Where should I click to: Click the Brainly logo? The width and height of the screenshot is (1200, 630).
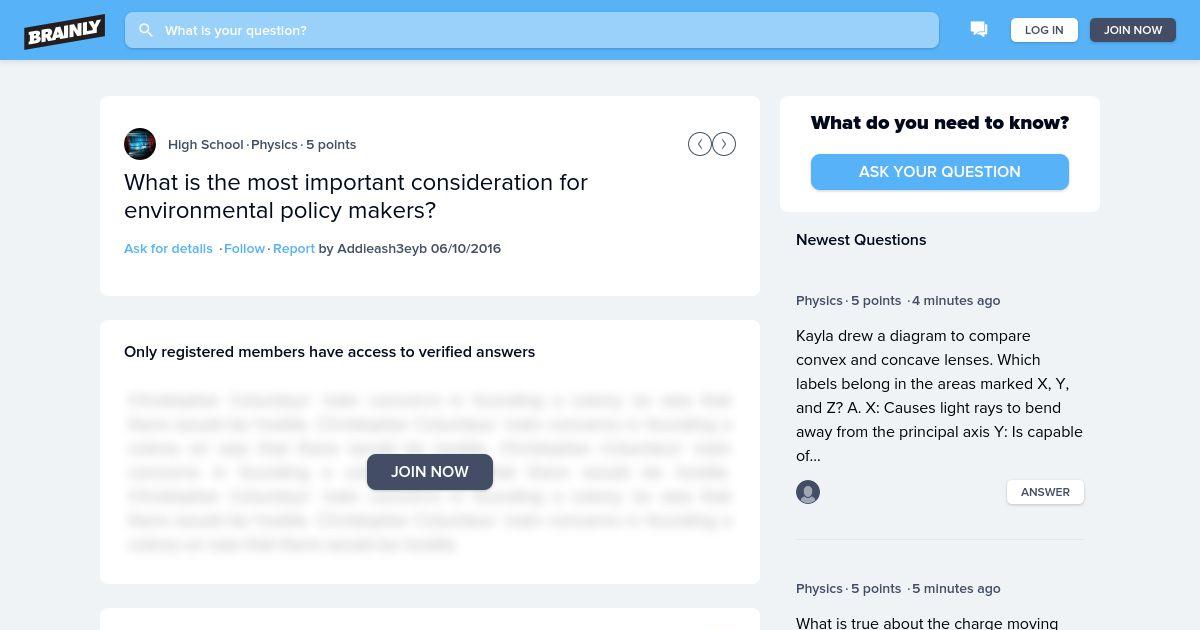[65, 31]
